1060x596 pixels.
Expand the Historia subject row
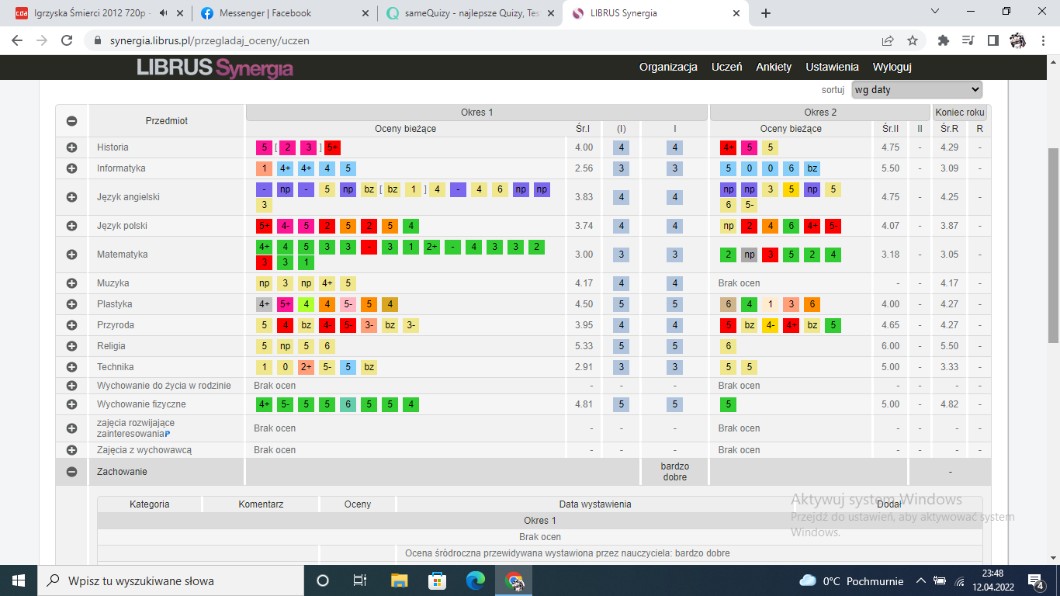pyautogui.click(x=72, y=147)
